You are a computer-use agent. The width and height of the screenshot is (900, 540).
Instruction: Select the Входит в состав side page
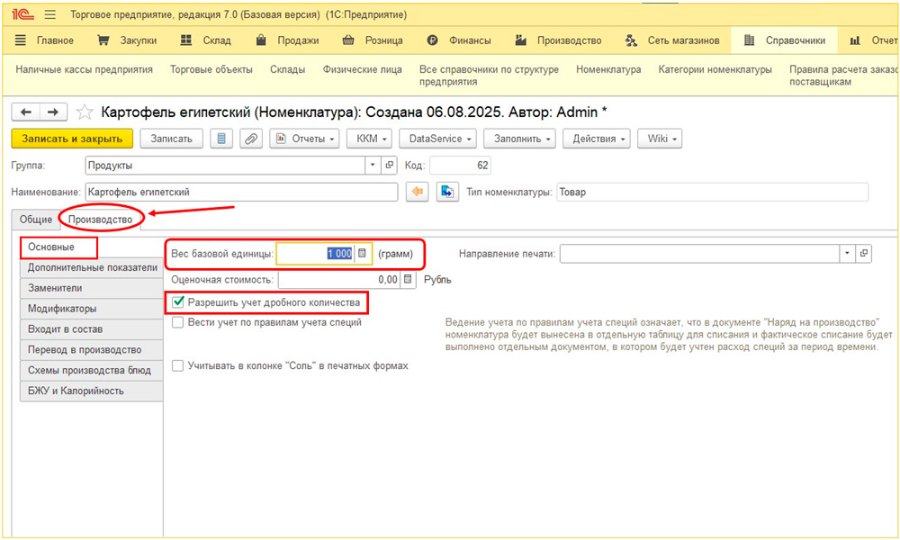pos(92,329)
